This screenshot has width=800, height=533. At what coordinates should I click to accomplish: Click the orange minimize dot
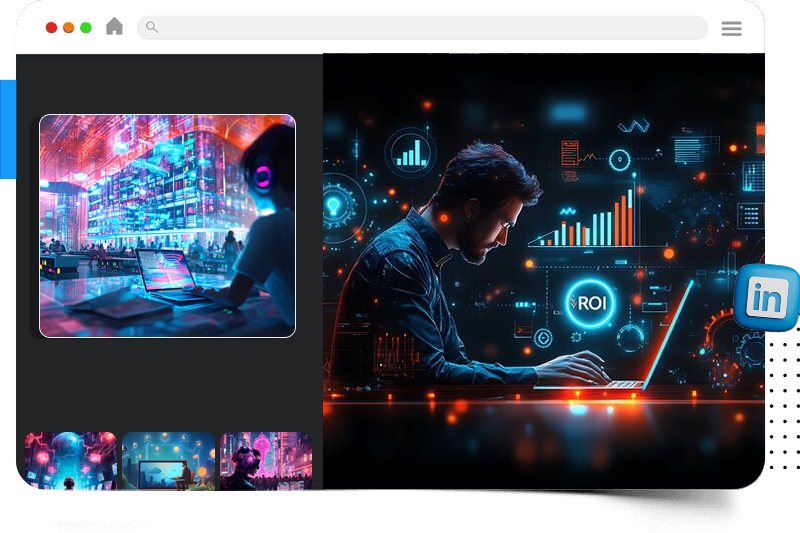(x=69, y=28)
